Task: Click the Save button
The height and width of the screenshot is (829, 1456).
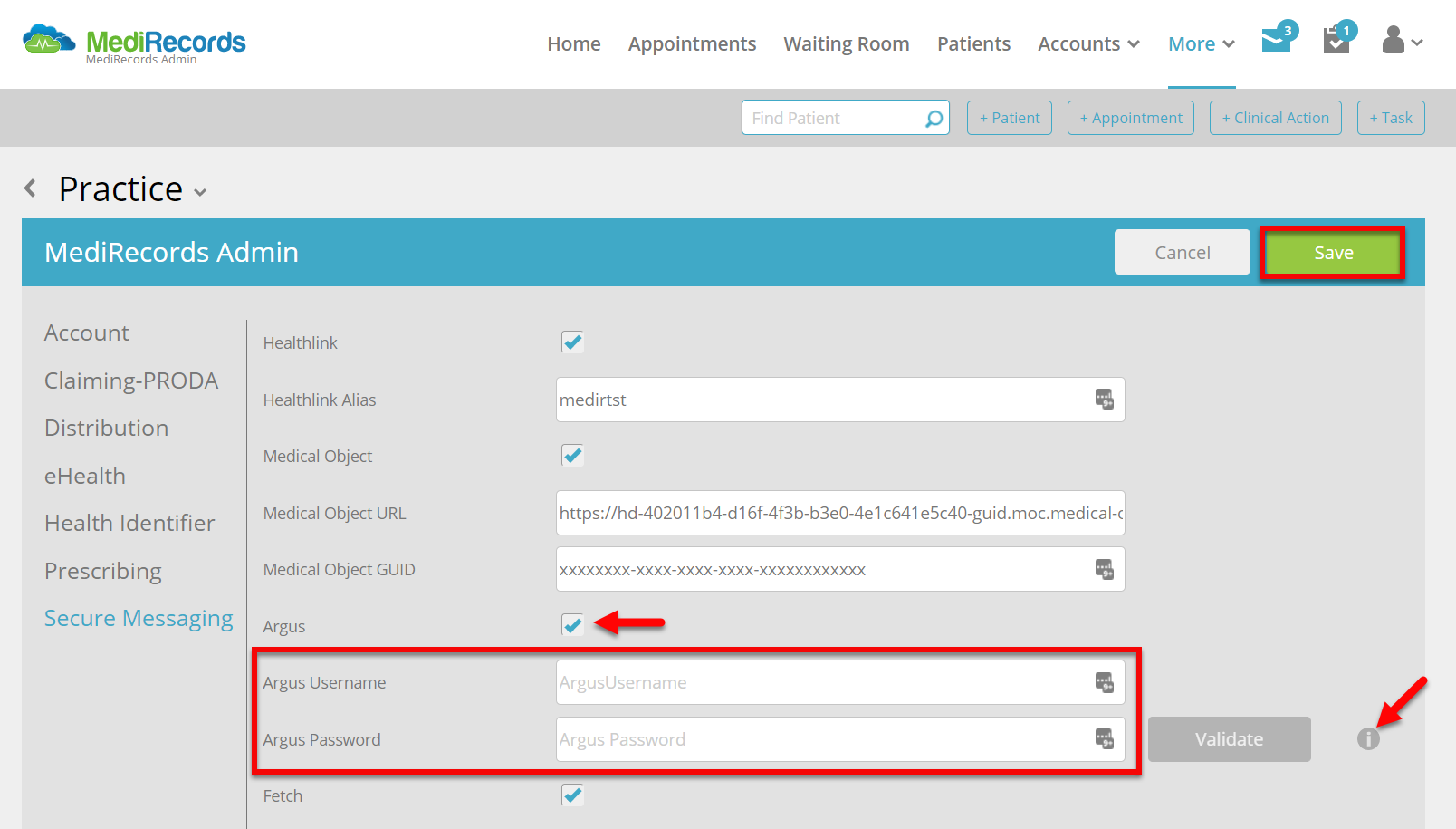Action: (x=1333, y=253)
